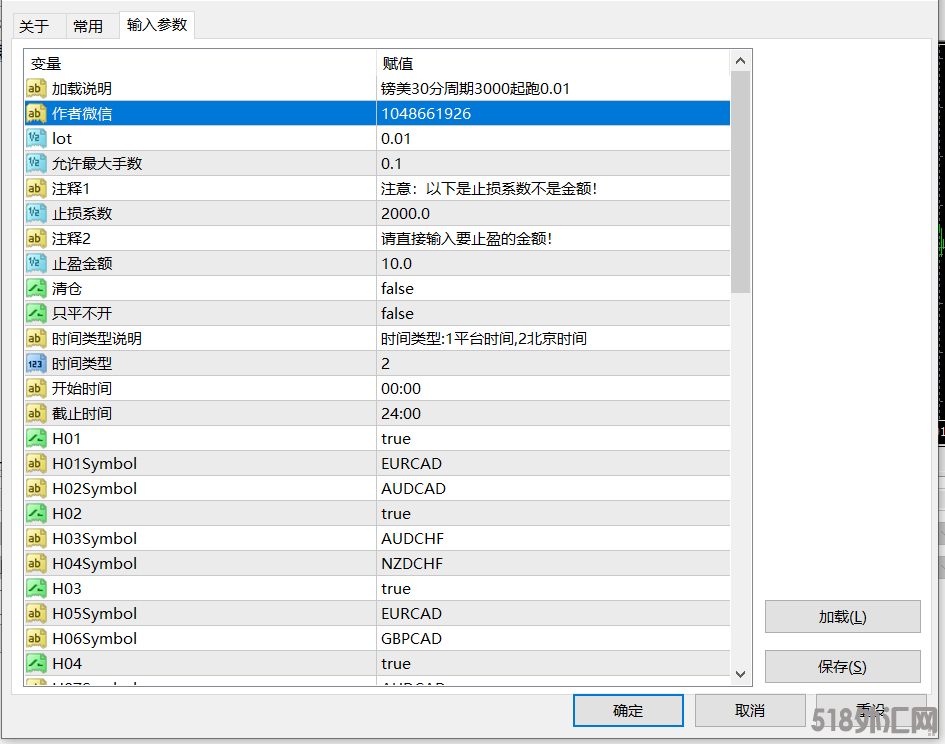Toggle the H02 true value
This screenshot has height=744, width=945.
[396, 514]
